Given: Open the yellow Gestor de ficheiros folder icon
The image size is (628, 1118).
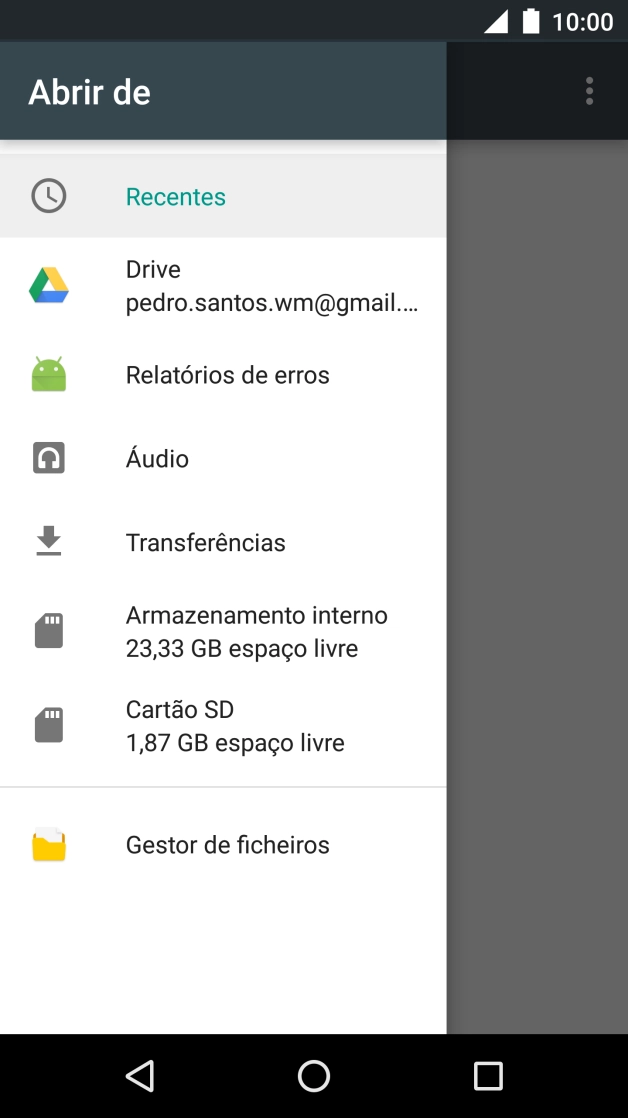Looking at the screenshot, I should pyautogui.click(x=49, y=844).
